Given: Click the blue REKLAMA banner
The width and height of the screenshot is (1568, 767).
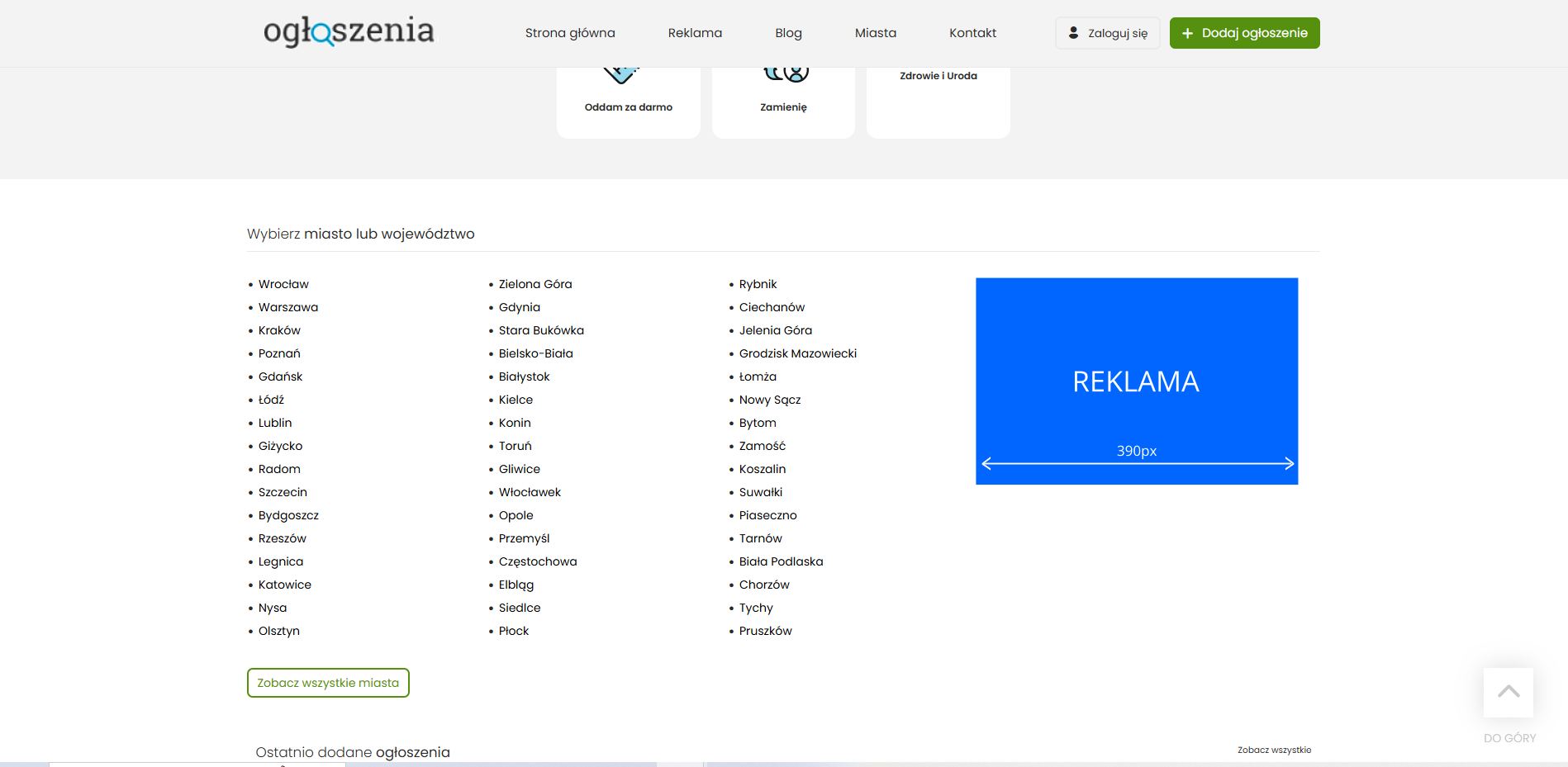Looking at the screenshot, I should coord(1136,381).
